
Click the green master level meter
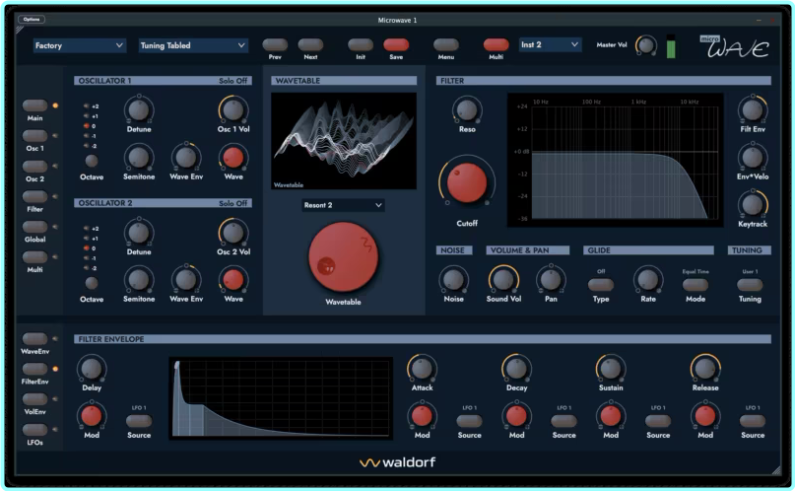tap(671, 49)
